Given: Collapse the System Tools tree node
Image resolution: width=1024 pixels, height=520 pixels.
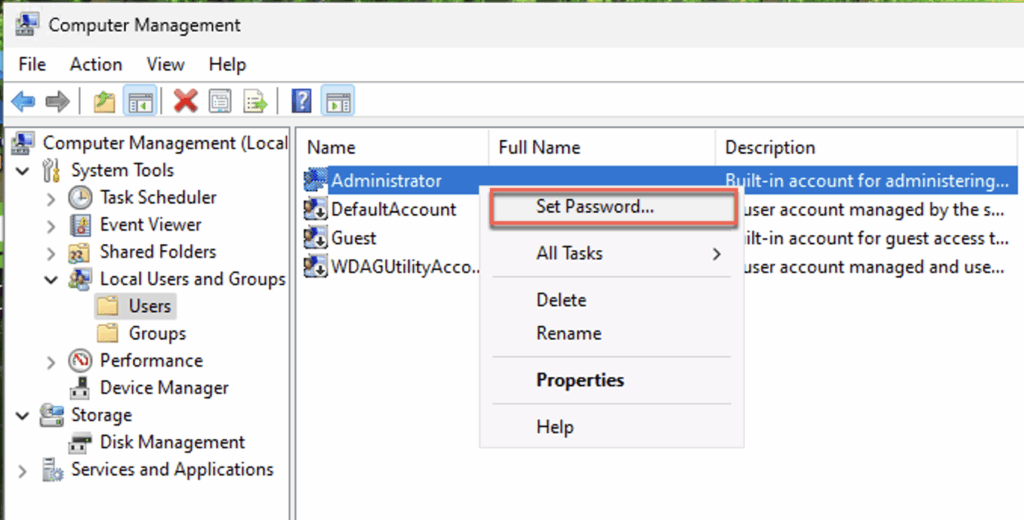Looking at the screenshot, I should click(23, 171).
